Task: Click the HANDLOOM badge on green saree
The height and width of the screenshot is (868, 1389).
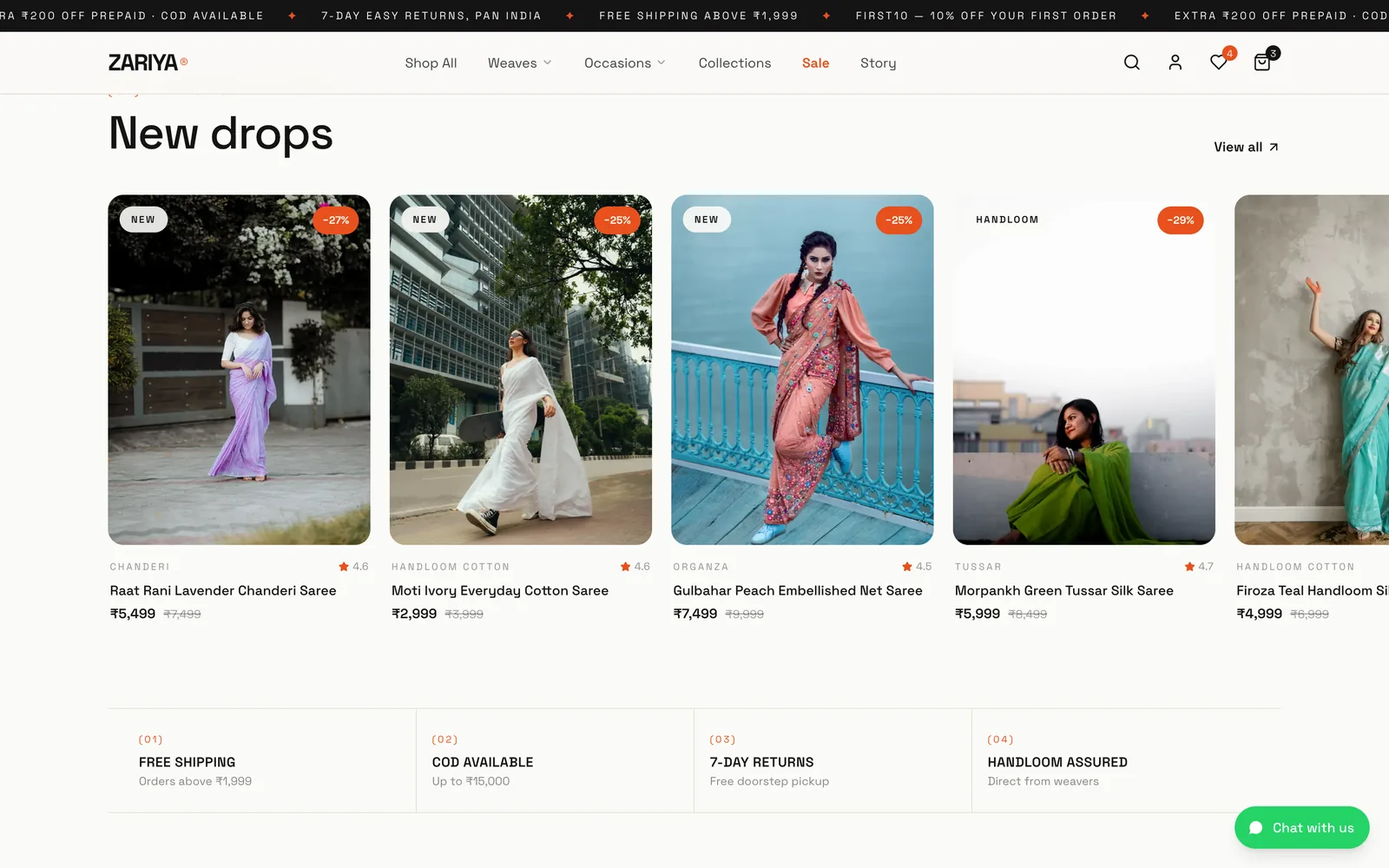Action: (1007, 220)
